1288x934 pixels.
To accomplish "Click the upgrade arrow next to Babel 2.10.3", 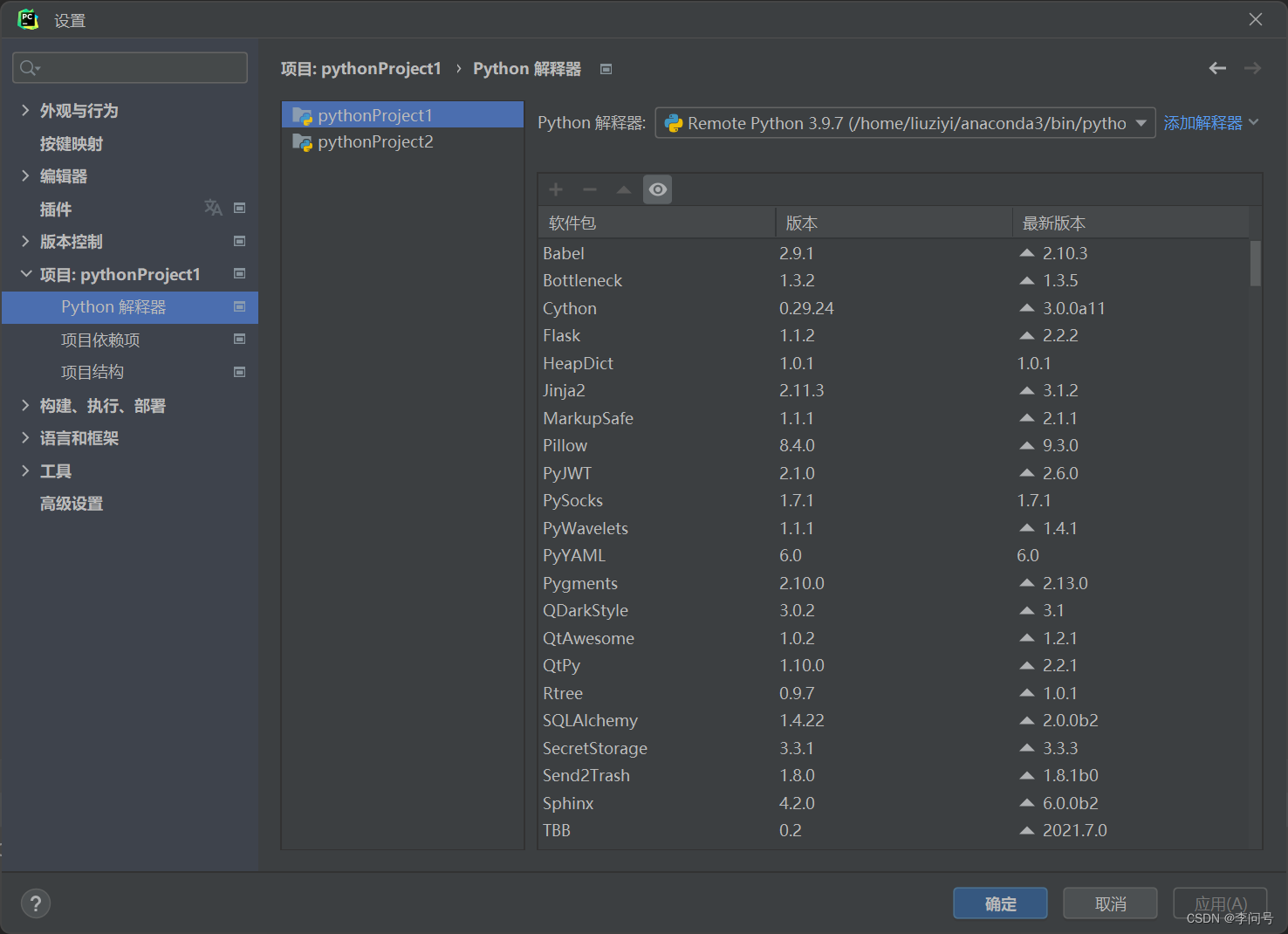I will (x=1027, y=253).
